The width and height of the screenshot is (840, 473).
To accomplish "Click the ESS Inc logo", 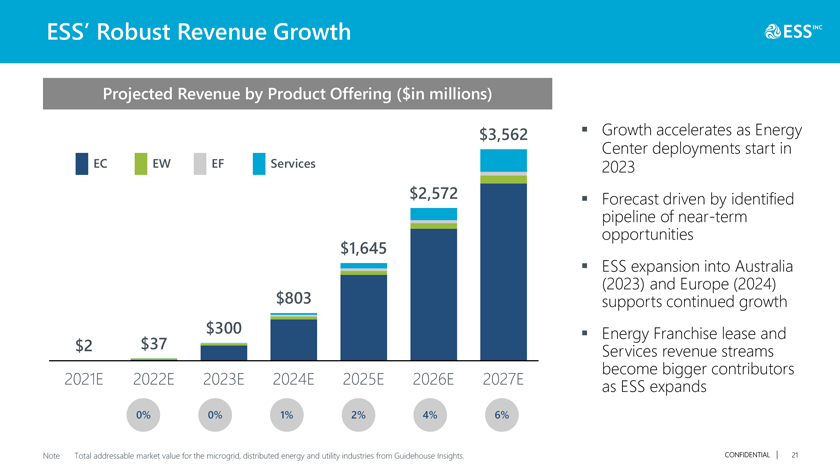I will (x=793, y=32).
